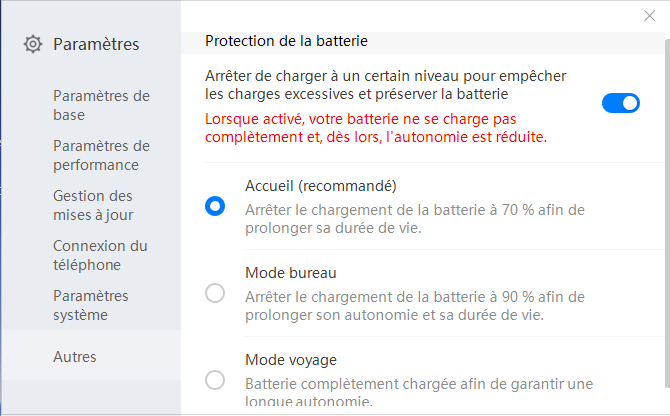Click the Paramètres title text

click(96, 44)
